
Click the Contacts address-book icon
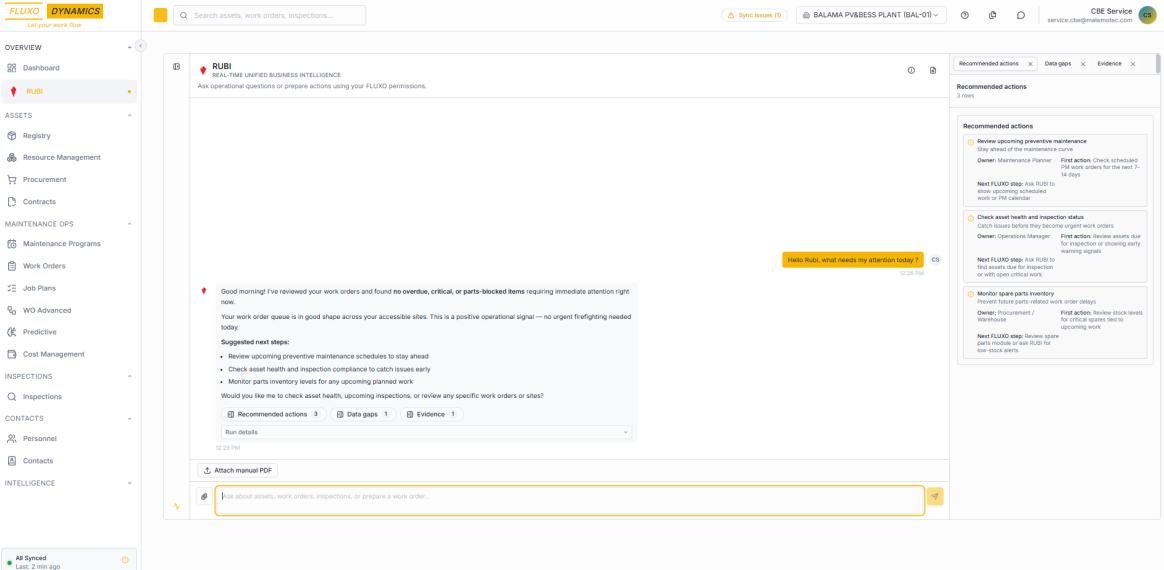tap(12, 461)
